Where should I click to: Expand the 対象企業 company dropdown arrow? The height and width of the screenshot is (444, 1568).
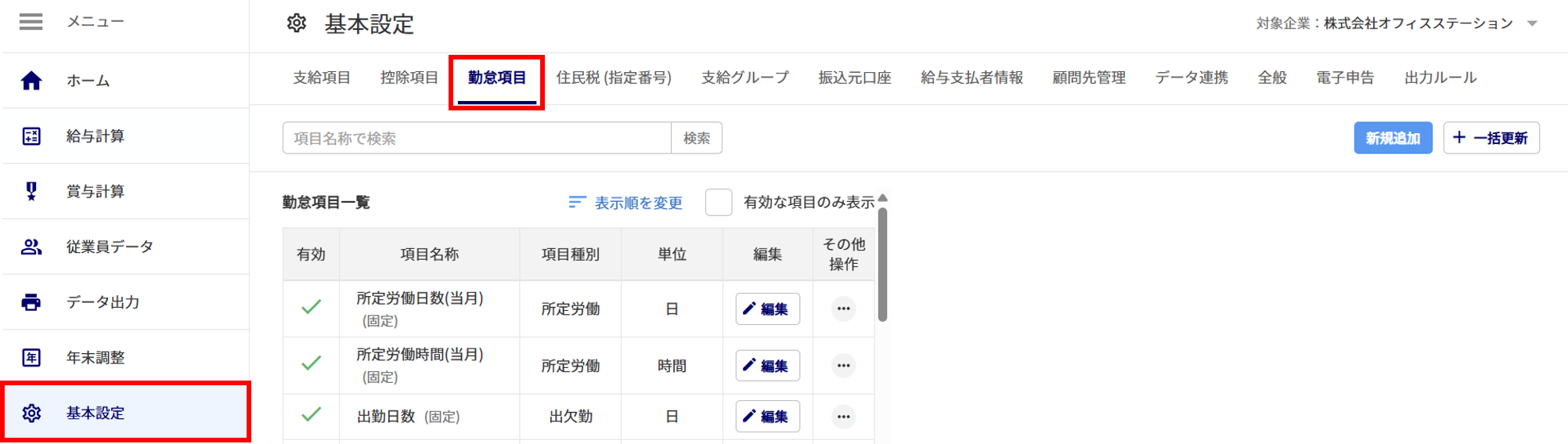point(1532,23)
